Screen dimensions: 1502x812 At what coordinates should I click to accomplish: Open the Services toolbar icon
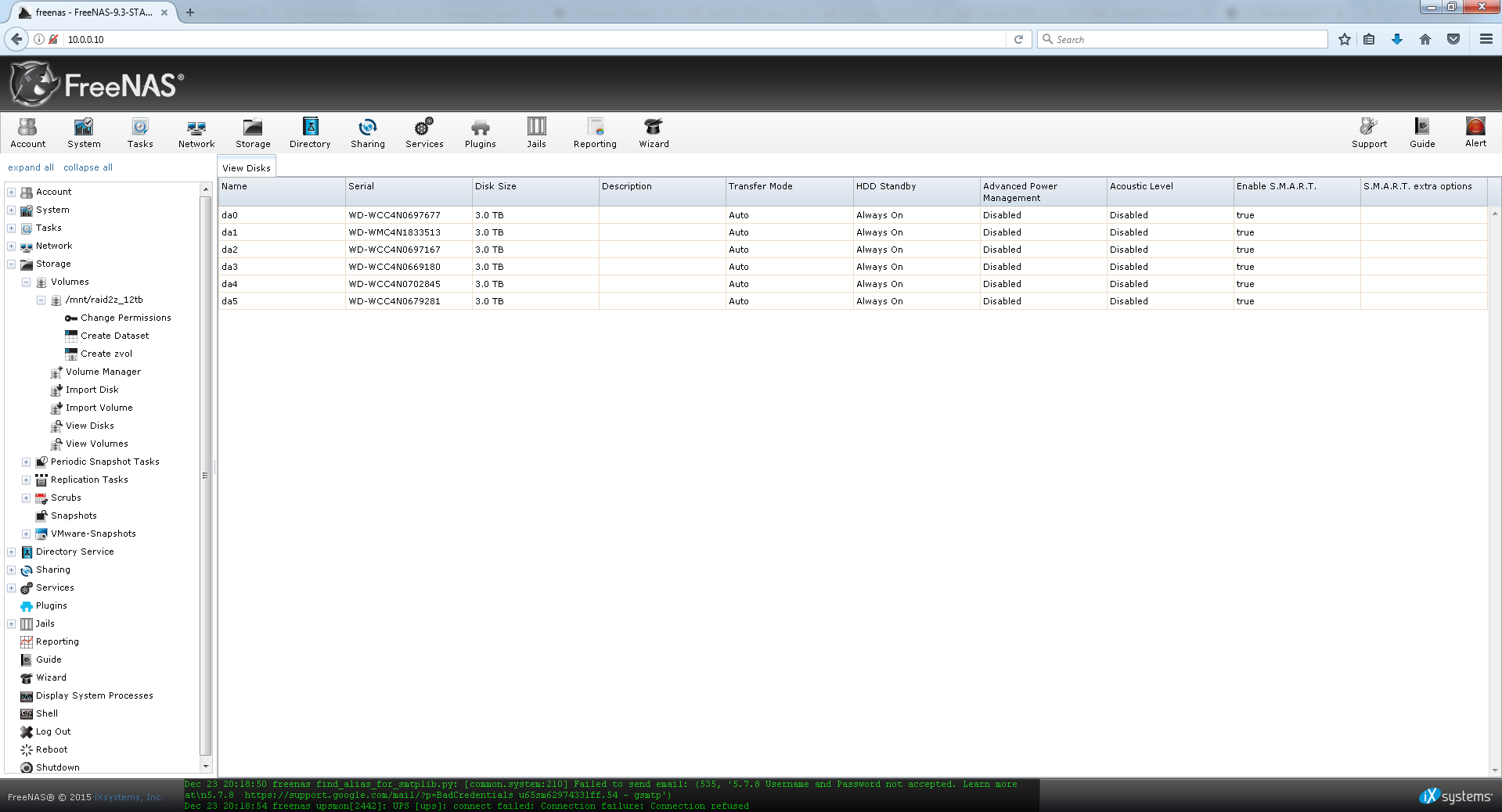pyautogui.click(x=424, y=132)
